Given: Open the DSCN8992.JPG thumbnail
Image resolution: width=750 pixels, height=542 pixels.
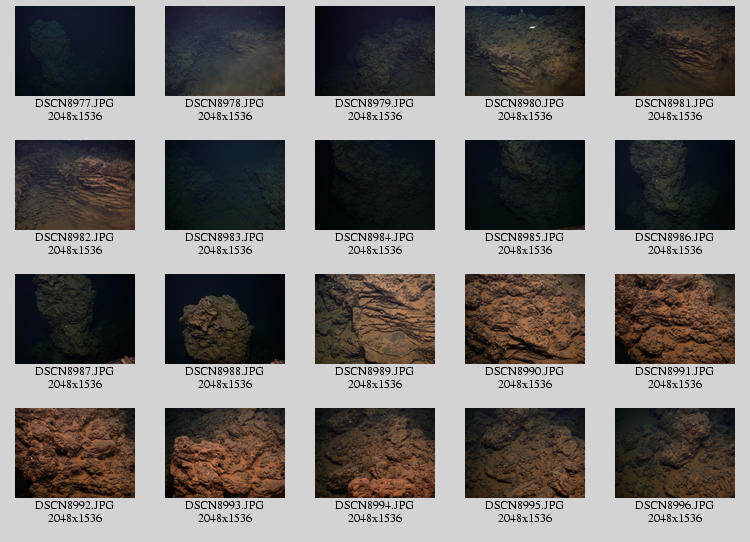Looking at the screenshot, I should pos(75,453).
